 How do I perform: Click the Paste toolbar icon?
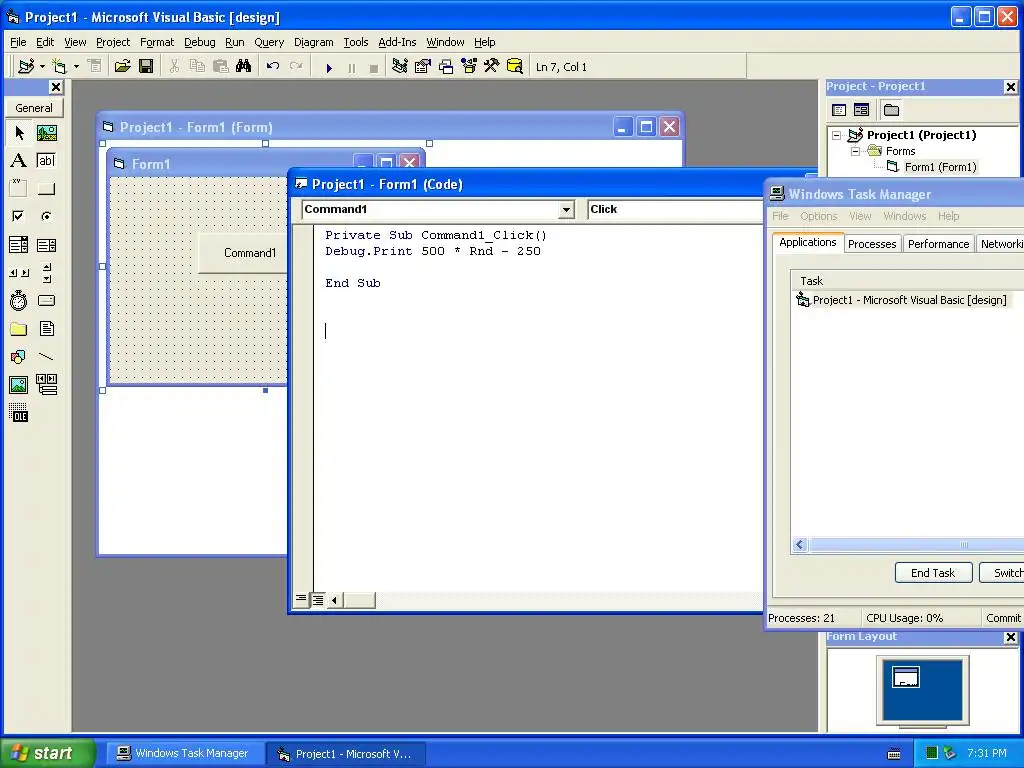221,67
